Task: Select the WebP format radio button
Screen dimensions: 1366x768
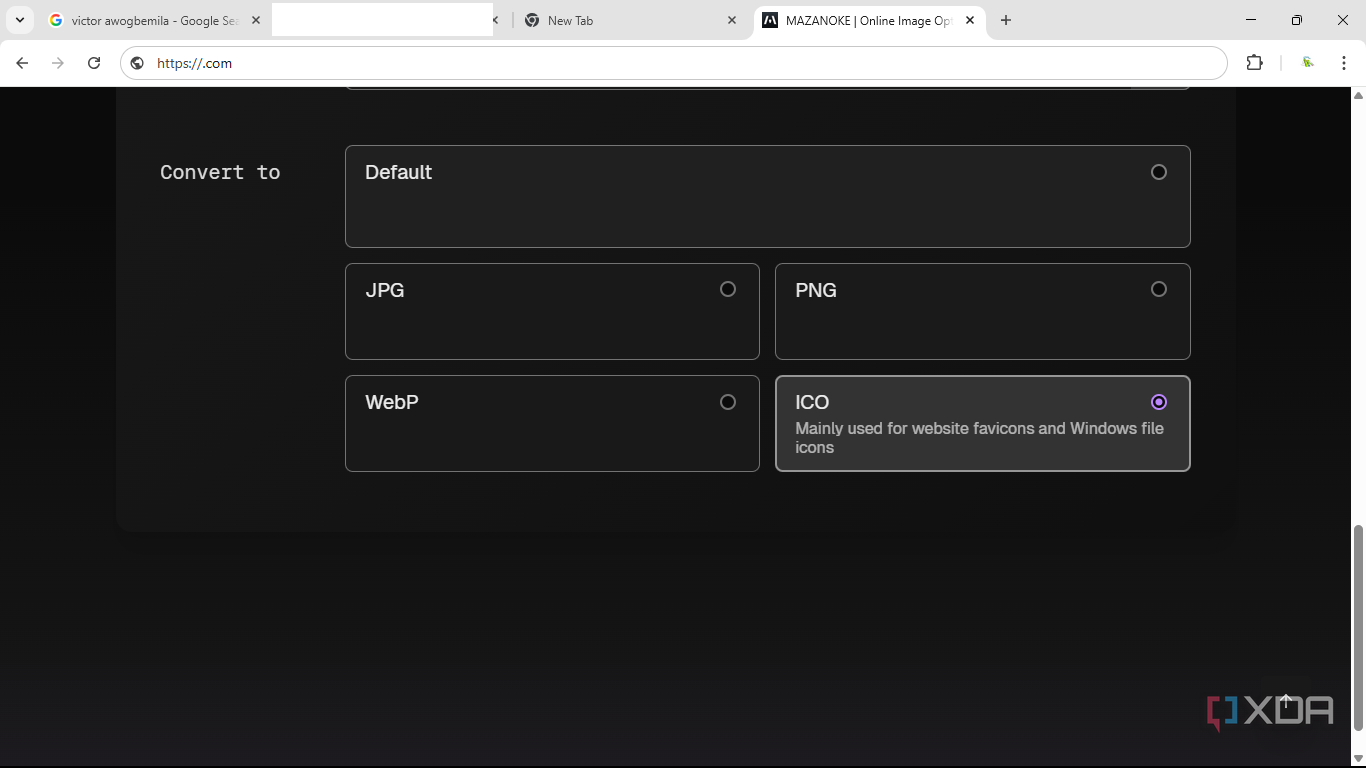Action: point(728,402)
